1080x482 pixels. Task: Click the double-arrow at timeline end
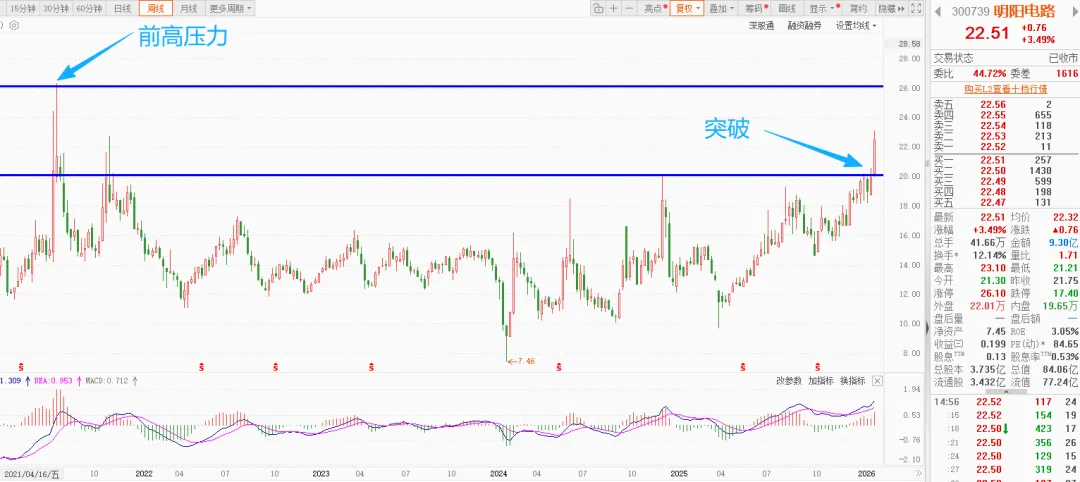tap(917, 474)
